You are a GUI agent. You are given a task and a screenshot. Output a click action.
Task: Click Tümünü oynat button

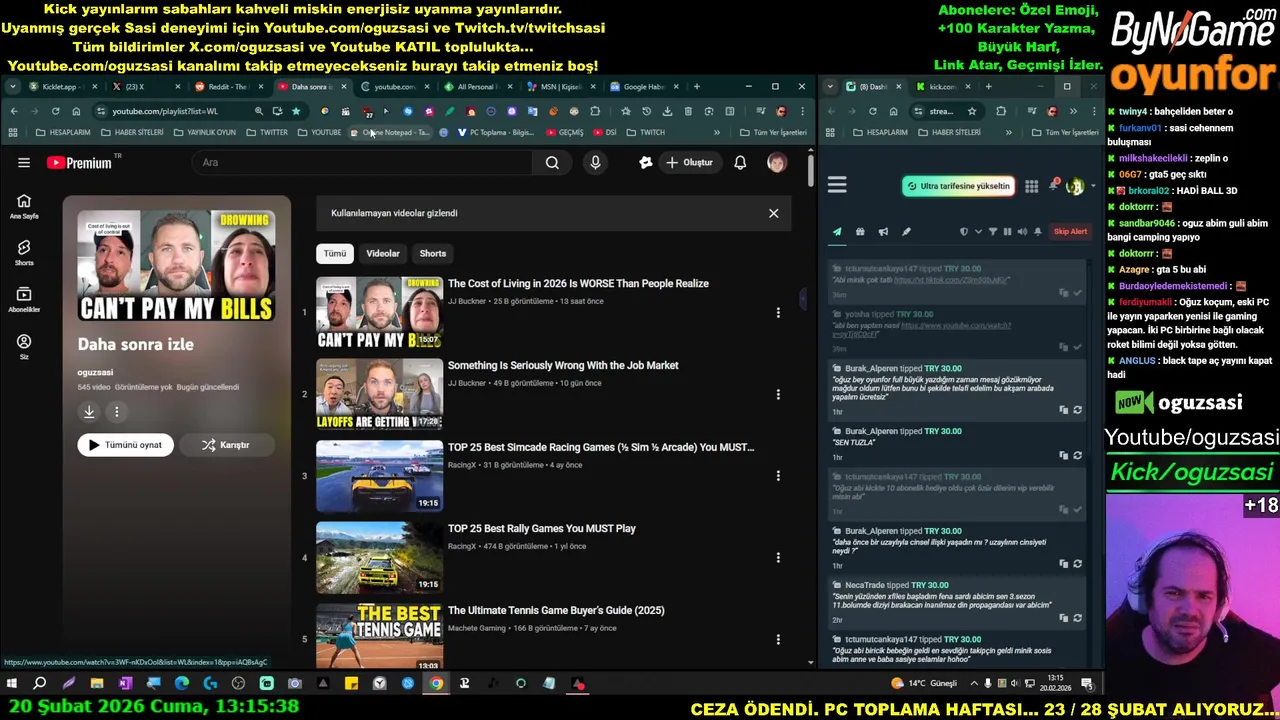[x=126, y=445]
